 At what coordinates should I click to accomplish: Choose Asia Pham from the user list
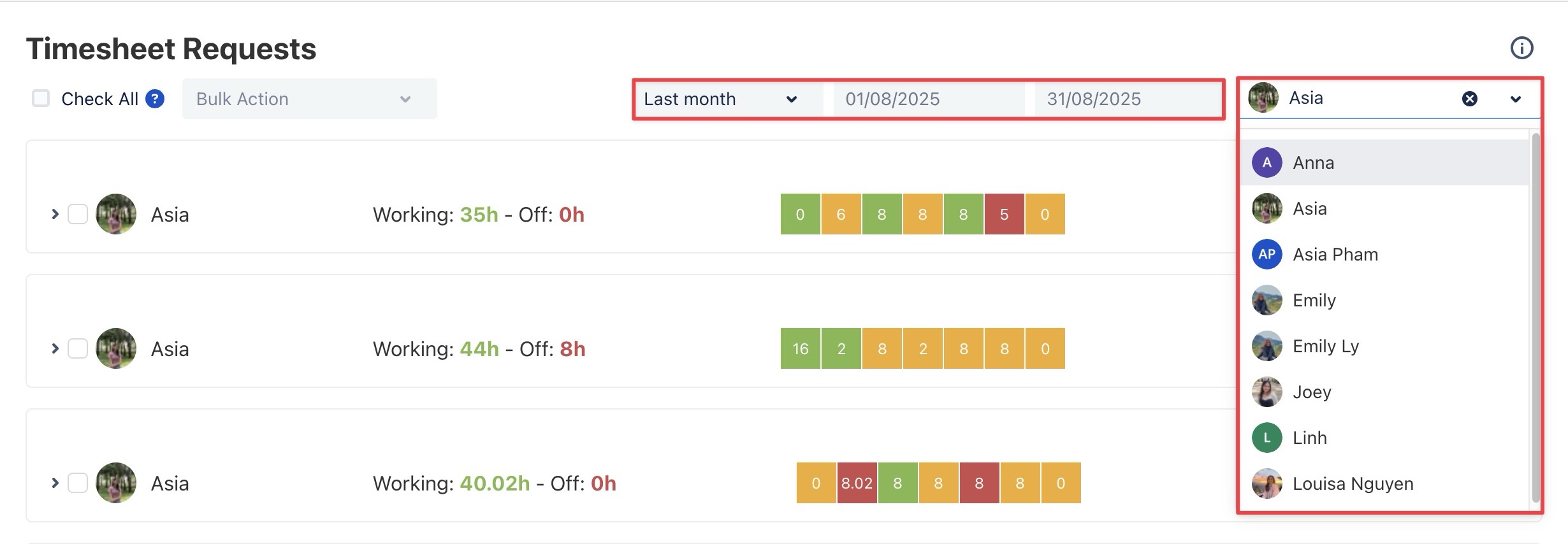pos(1335,254)
